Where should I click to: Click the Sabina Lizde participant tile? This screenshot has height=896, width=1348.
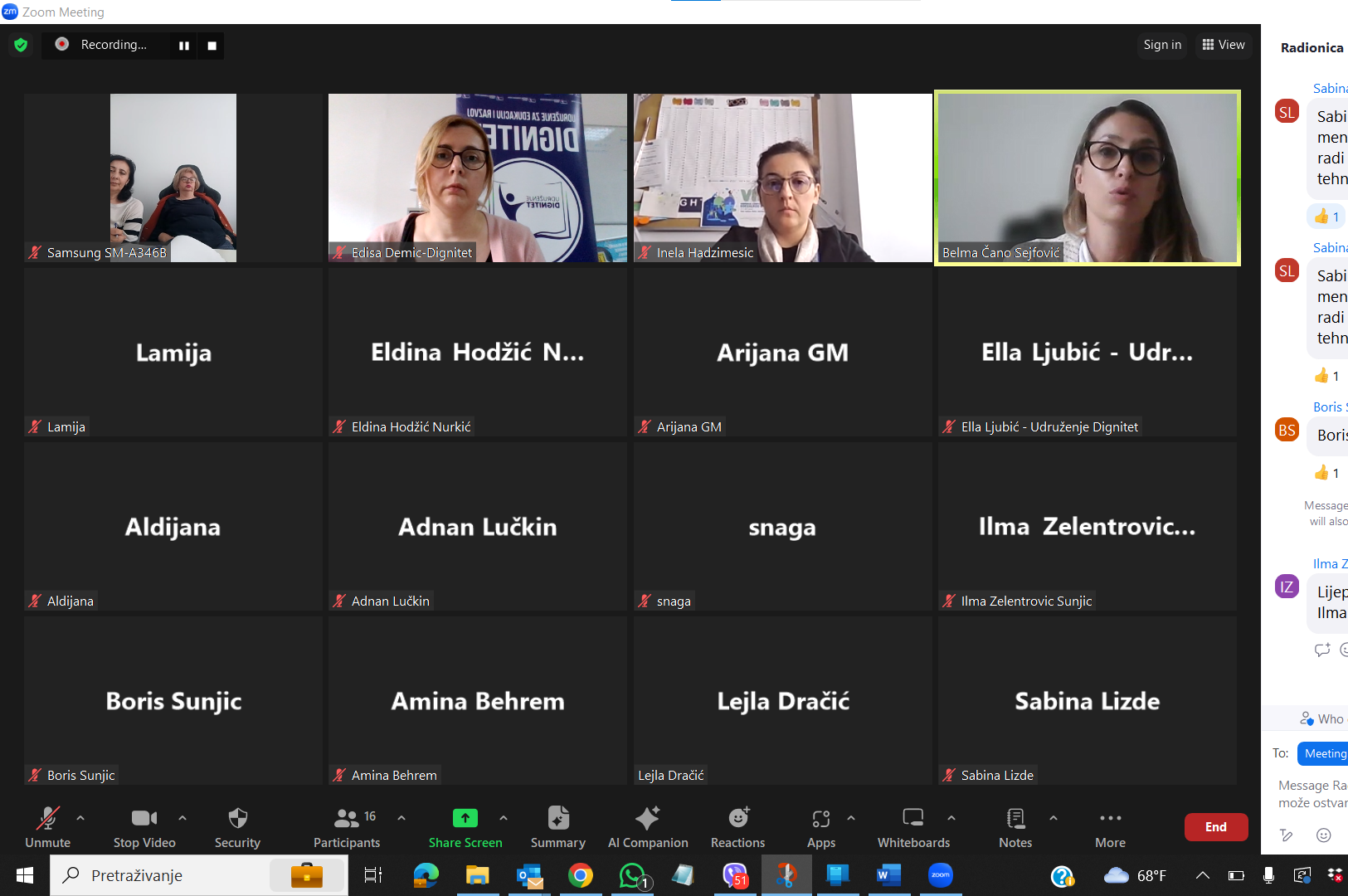click(1088, 700)
